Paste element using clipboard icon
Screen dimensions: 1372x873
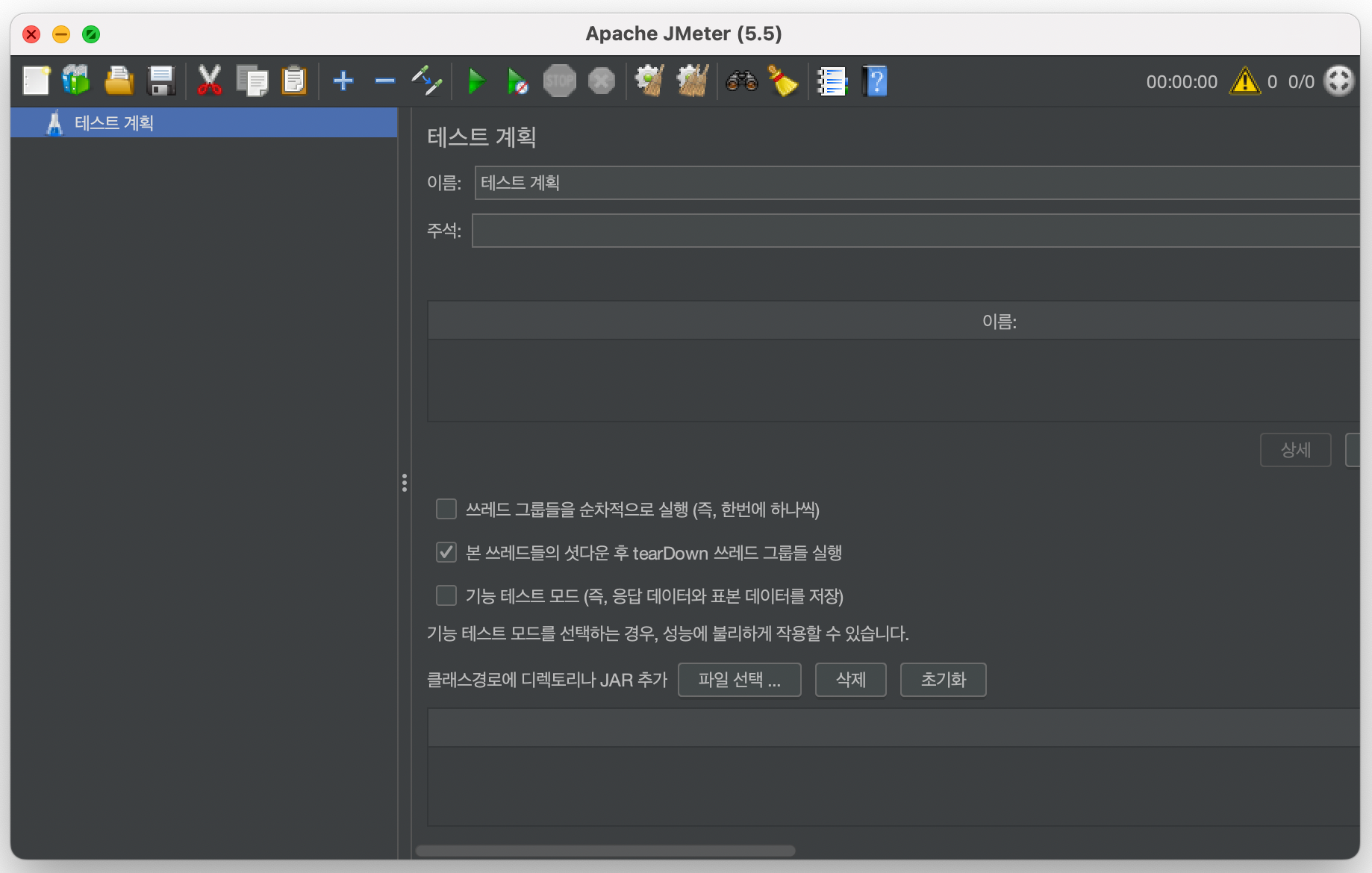click(294, 81)
